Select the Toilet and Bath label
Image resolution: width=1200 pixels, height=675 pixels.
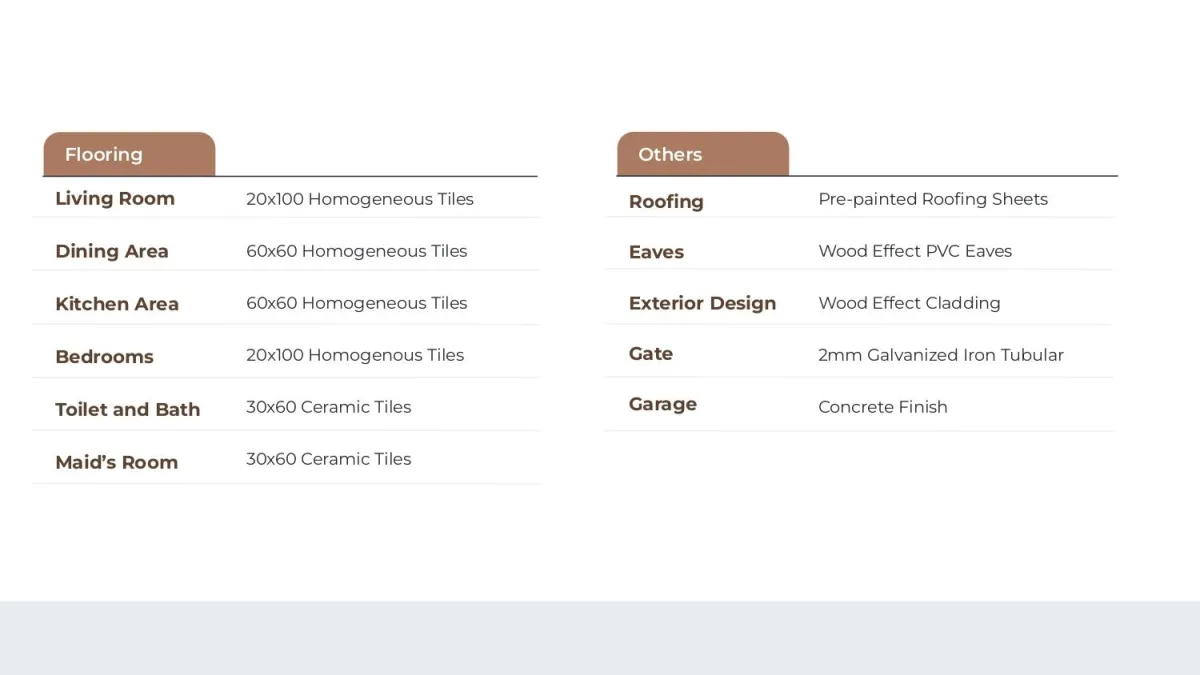click(128, 409)
